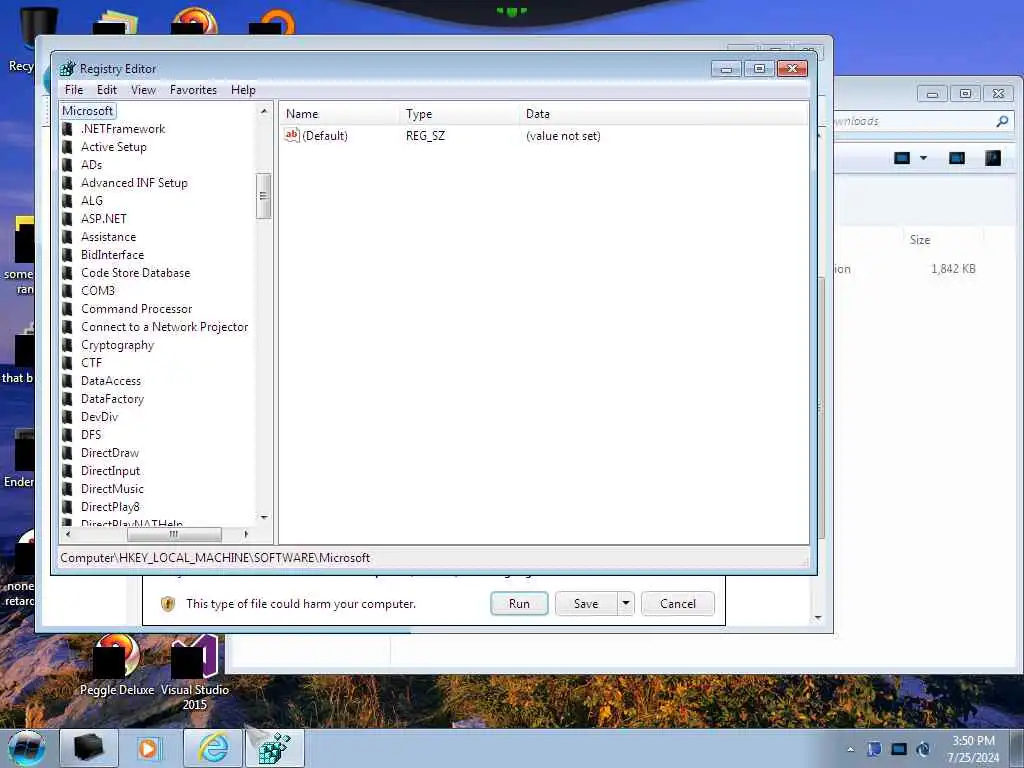Click Save in the download prompt
The height and width of the screenshot is (768, 1024).
[586, 604]
